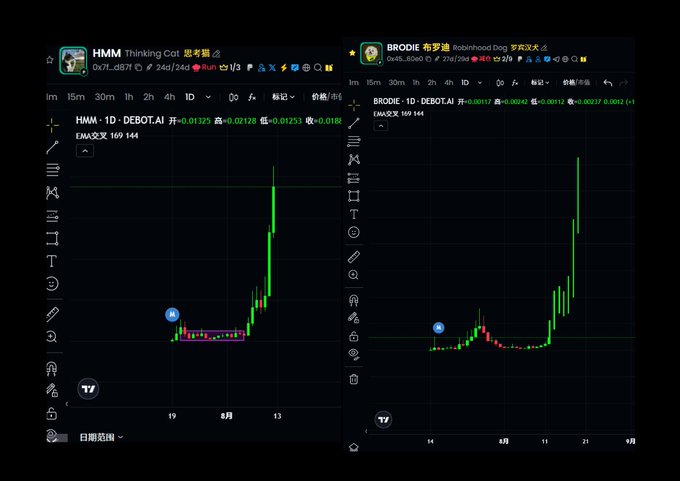Hide all drawings via eye icon on BRODIE chart
Image resolution: width=680 pixels, height=481 pixels.
pyautogui.click(x=353, y=354)
